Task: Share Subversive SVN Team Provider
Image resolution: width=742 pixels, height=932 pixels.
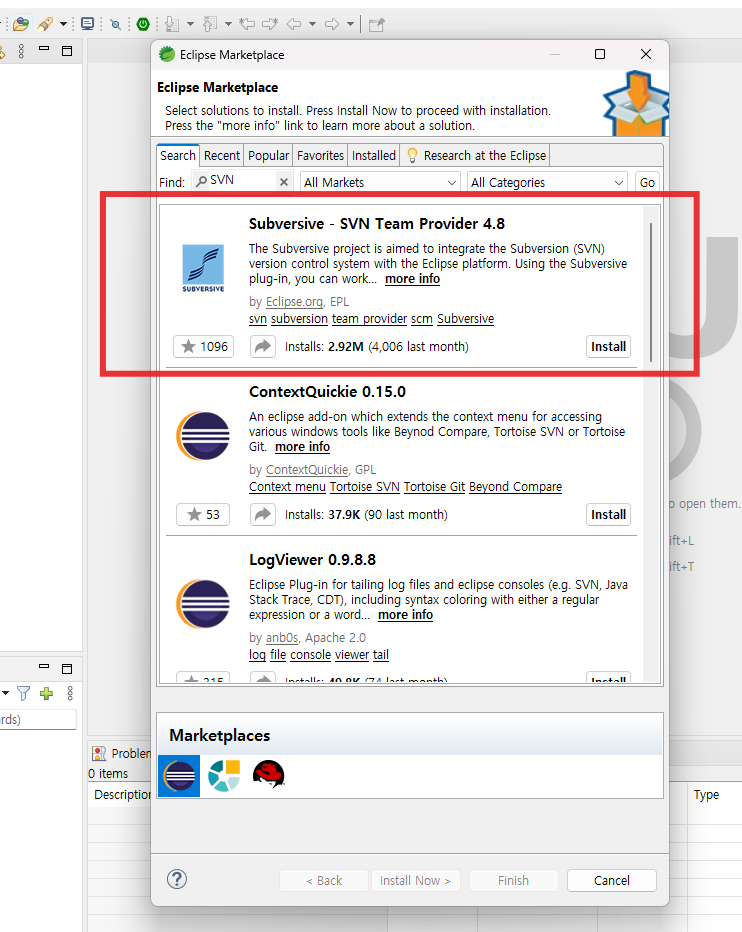Action: [263, 347]
